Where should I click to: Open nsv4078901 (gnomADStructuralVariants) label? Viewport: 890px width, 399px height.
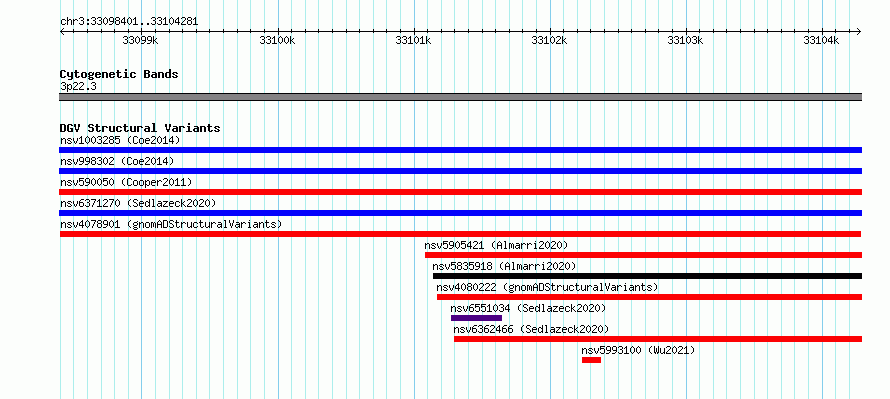pos(171,224)
